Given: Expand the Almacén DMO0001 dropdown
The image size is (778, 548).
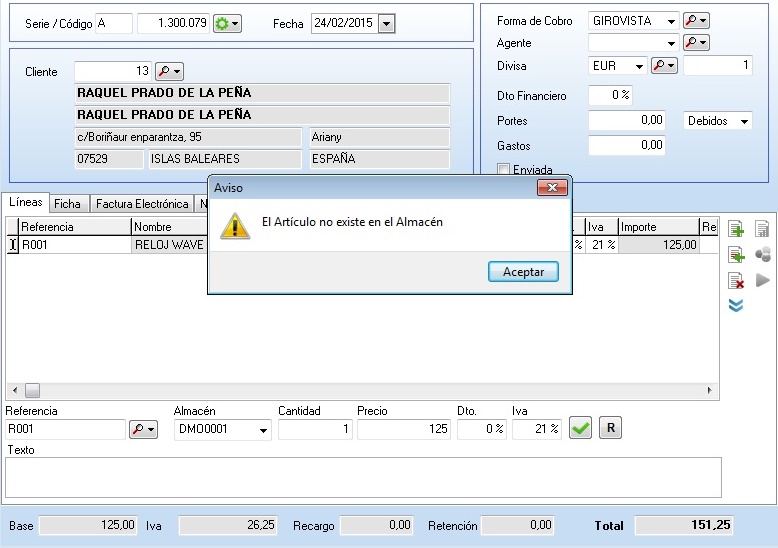Looking at the screenshot, I should (x=263, y=430).
